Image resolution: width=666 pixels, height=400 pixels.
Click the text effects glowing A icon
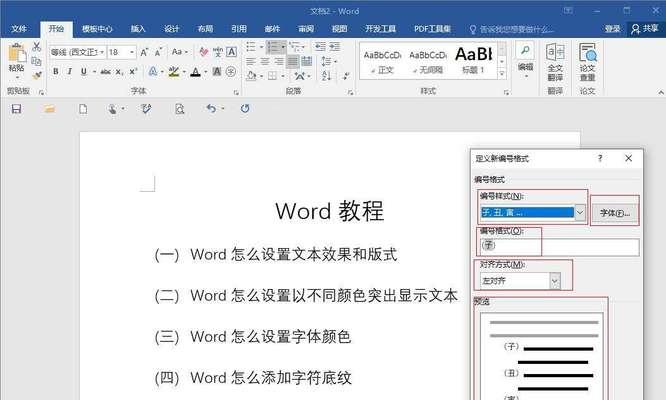pos(153,71)
